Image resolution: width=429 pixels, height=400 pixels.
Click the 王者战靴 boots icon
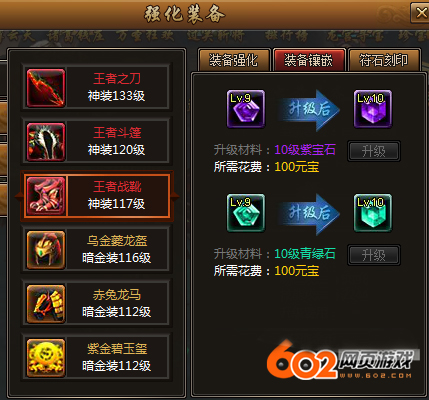[46, 196]
